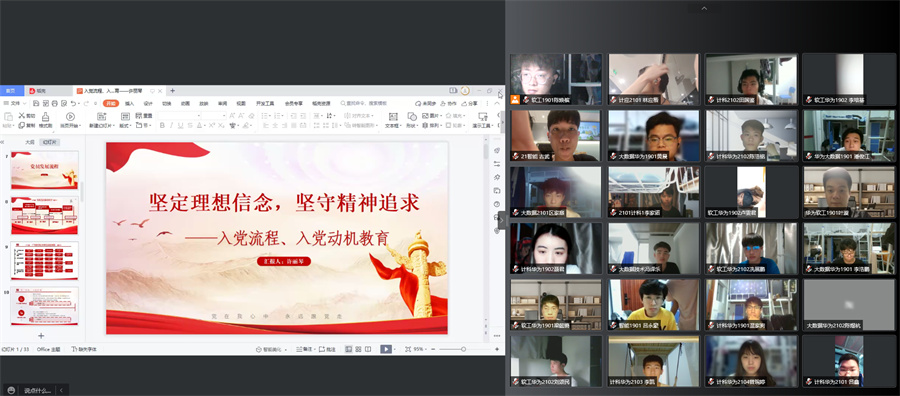Click the text box tool icon
The width and height of the screenshot is (900, 396).
tap(393, 117)
